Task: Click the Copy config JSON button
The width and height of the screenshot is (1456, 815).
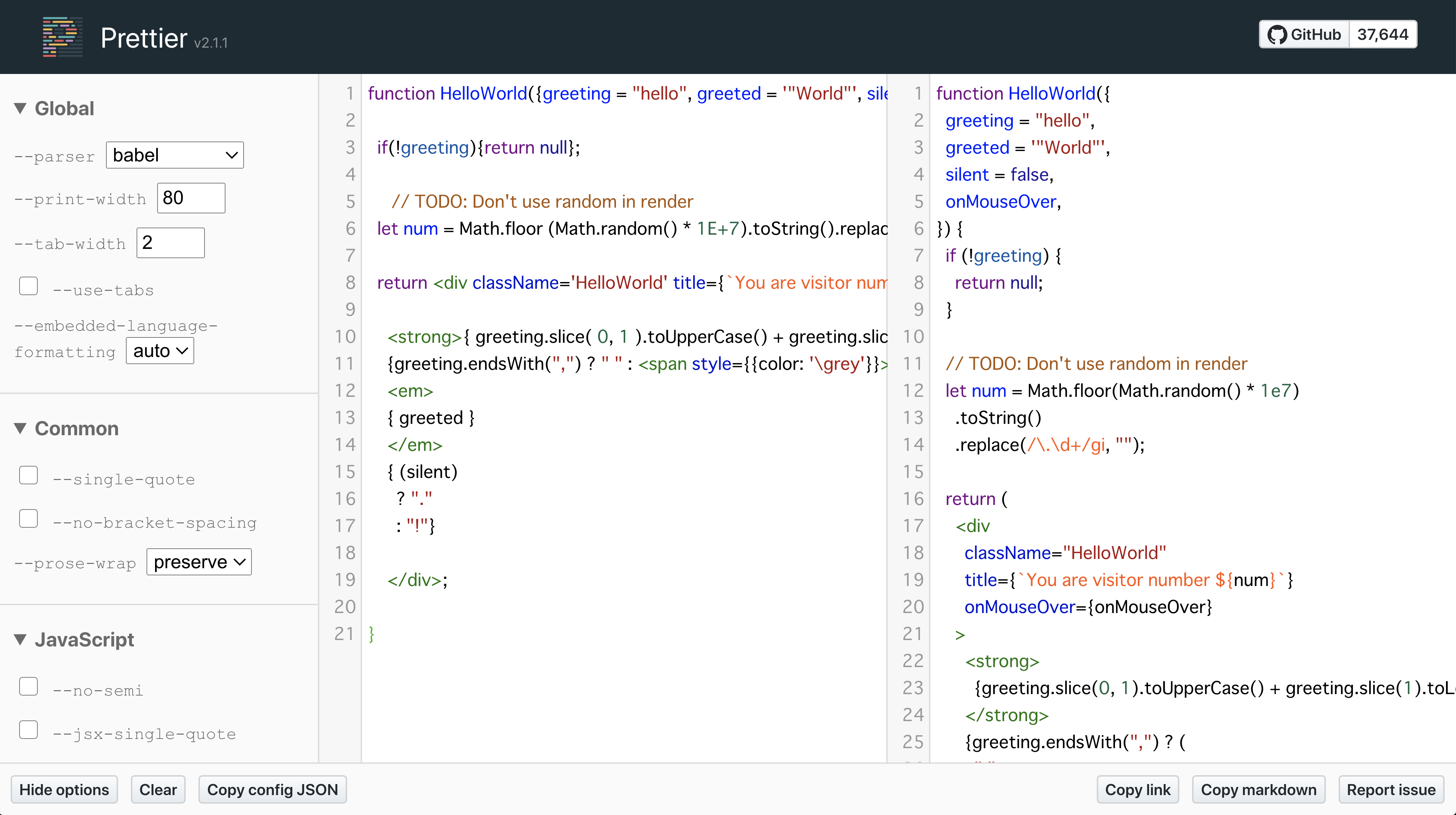Action: 272,789
